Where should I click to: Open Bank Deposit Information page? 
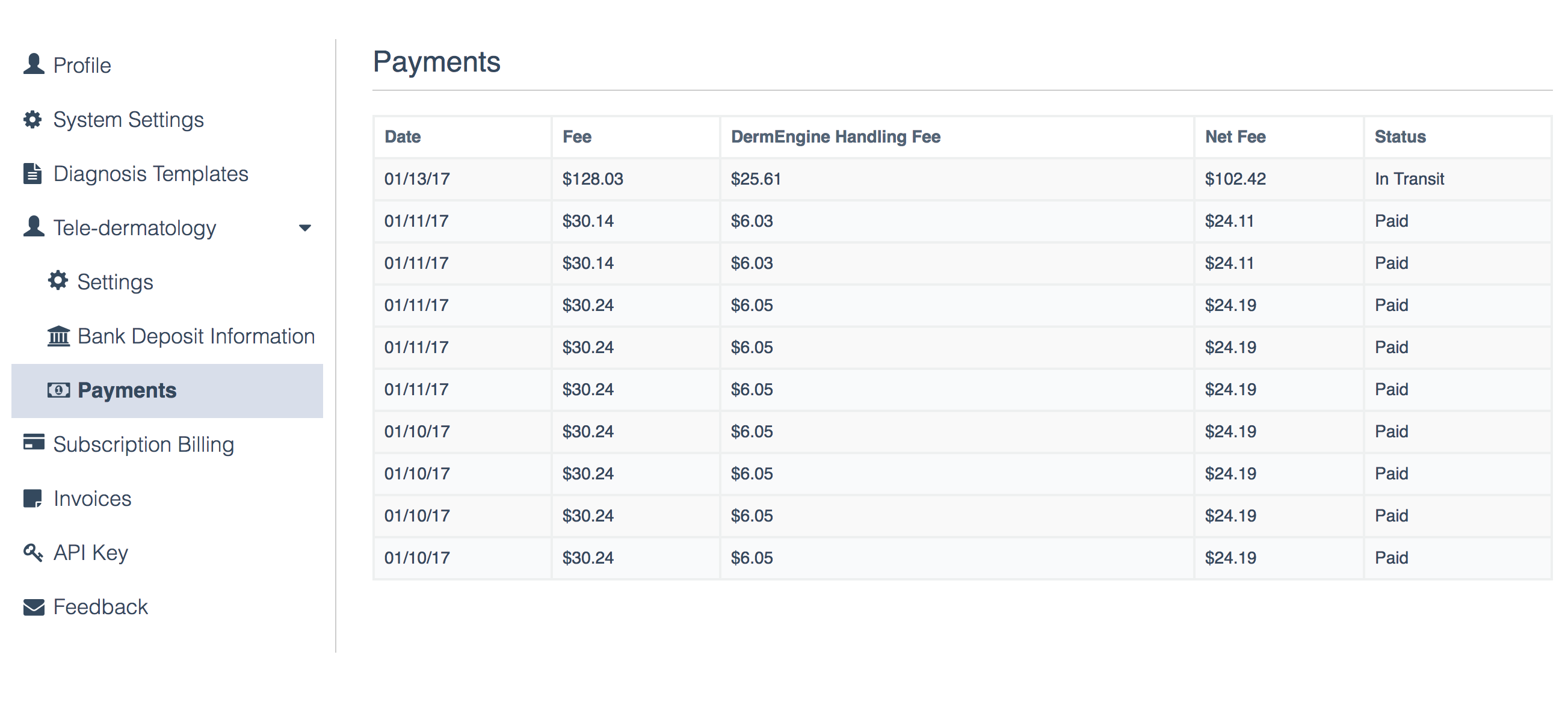[x=196, y=336]
